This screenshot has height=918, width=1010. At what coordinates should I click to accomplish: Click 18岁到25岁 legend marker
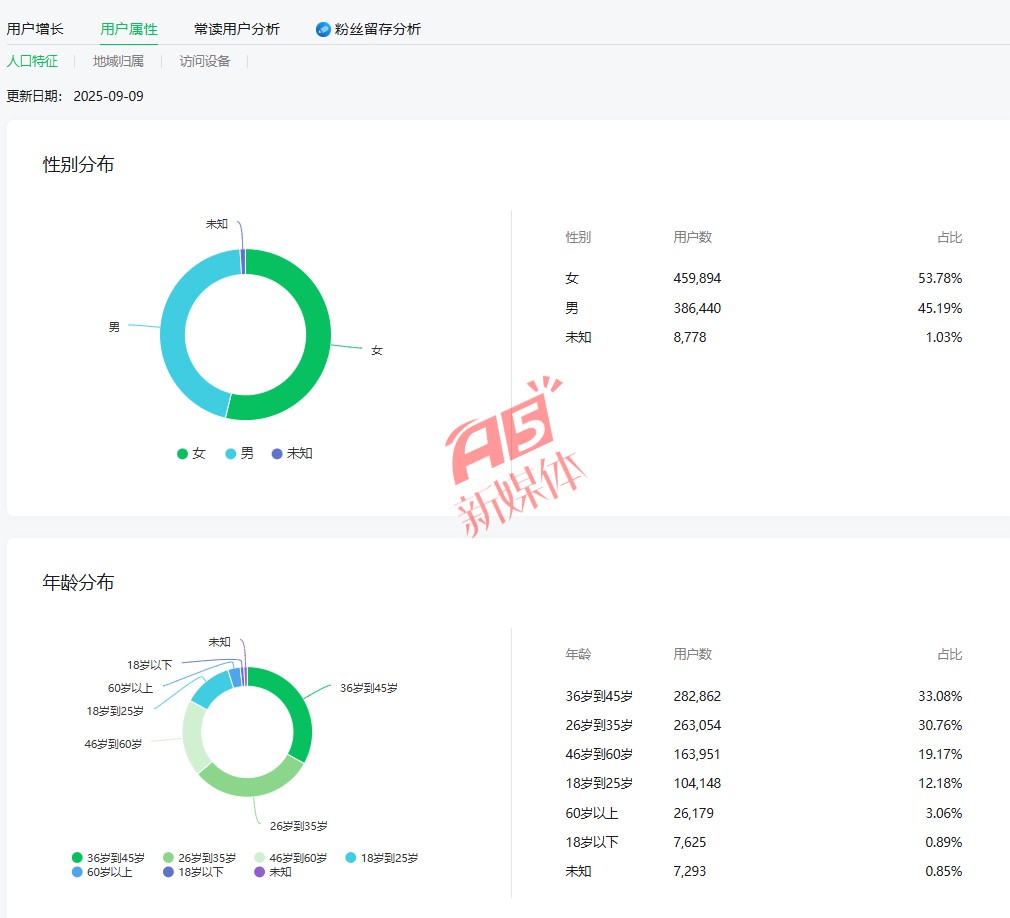351,858
